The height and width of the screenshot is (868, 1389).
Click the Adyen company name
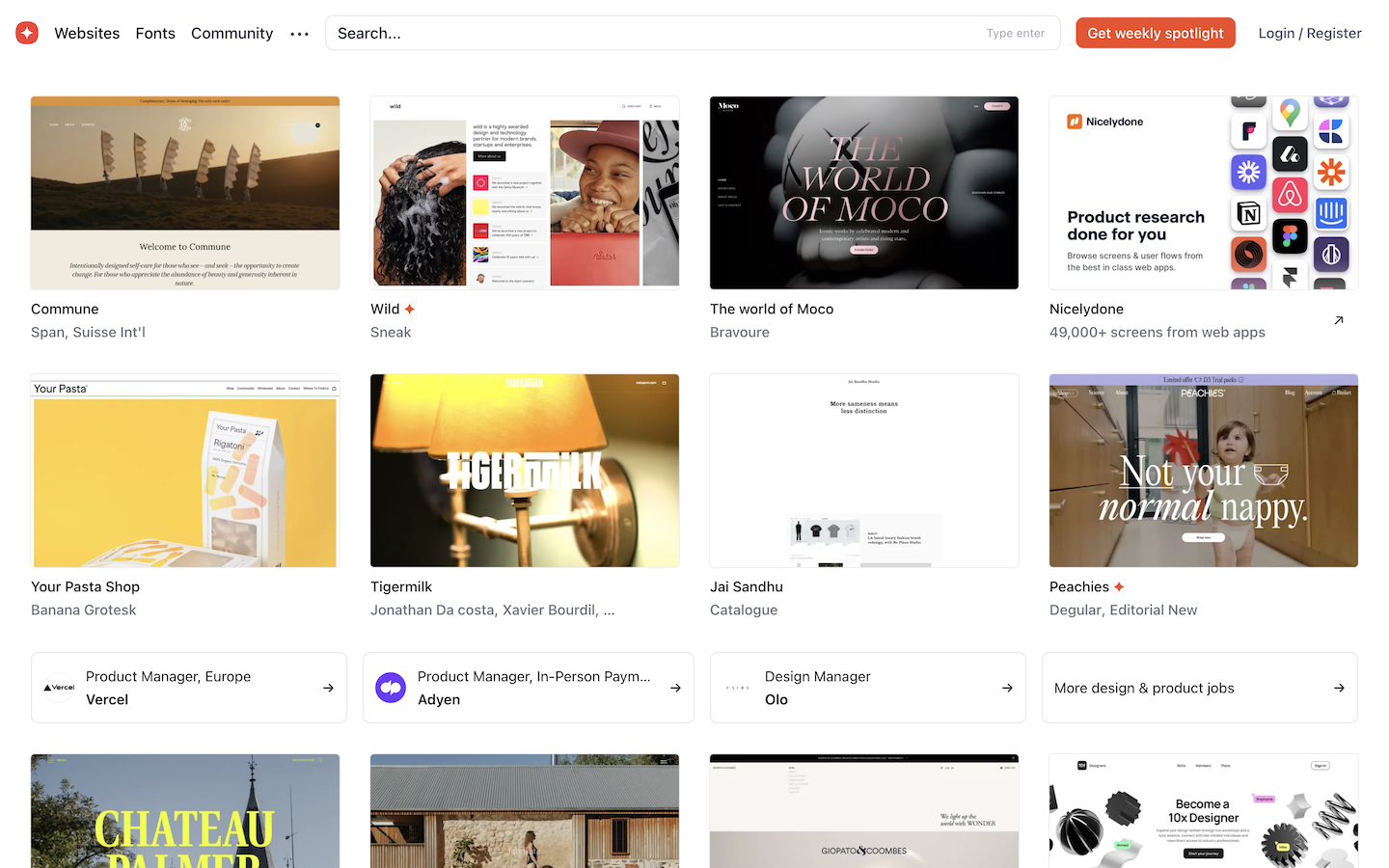[439, 699]
